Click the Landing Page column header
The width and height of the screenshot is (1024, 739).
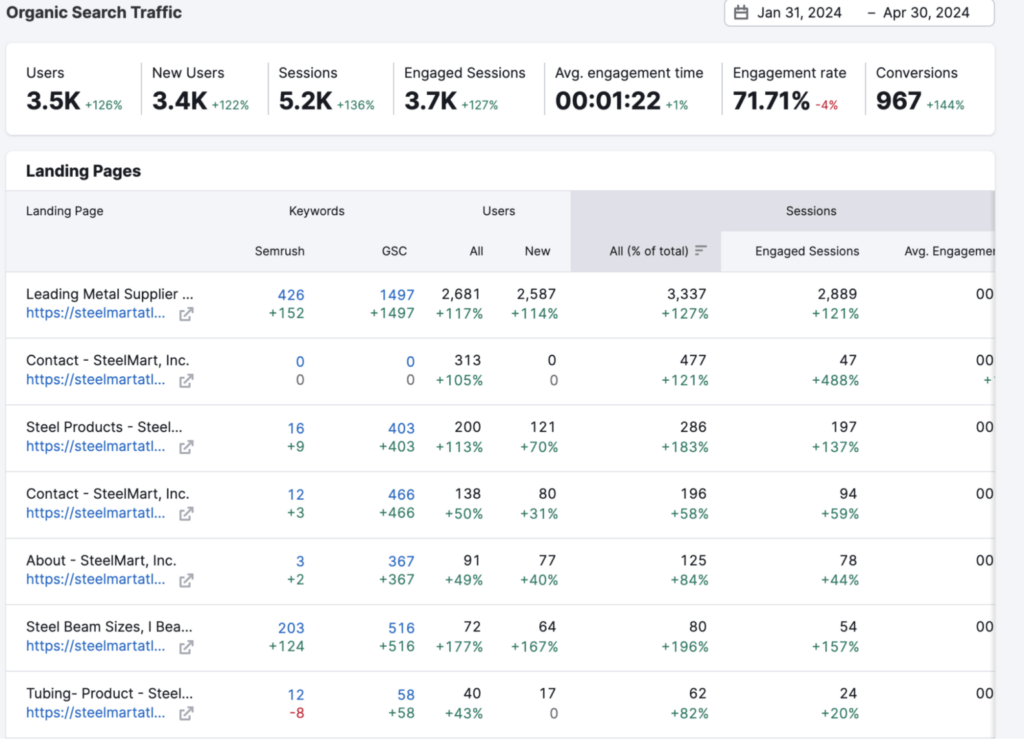(64, 211)
